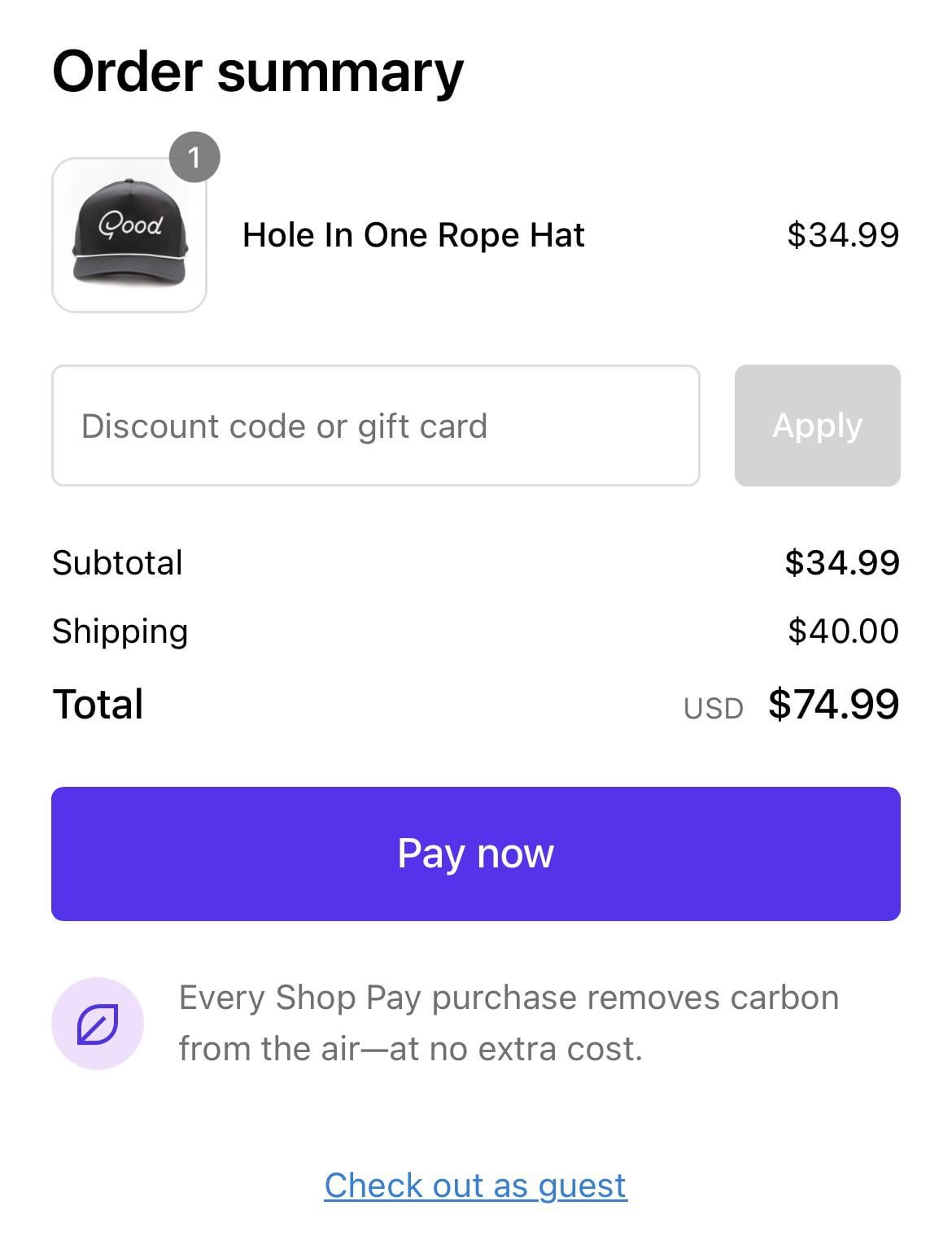Click the Shipping label
952x1258 pixels.
[120, 632]
